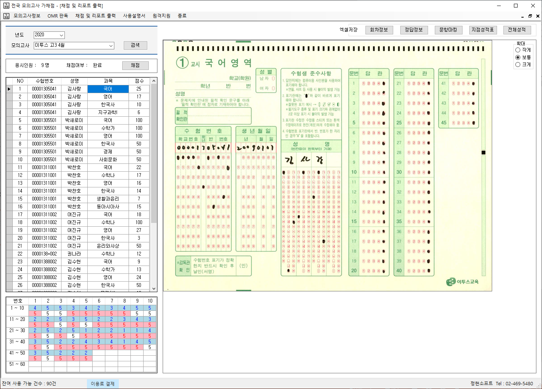542x389 pixels.
Task: Restore the inner child window
Action: pos(530,16)
